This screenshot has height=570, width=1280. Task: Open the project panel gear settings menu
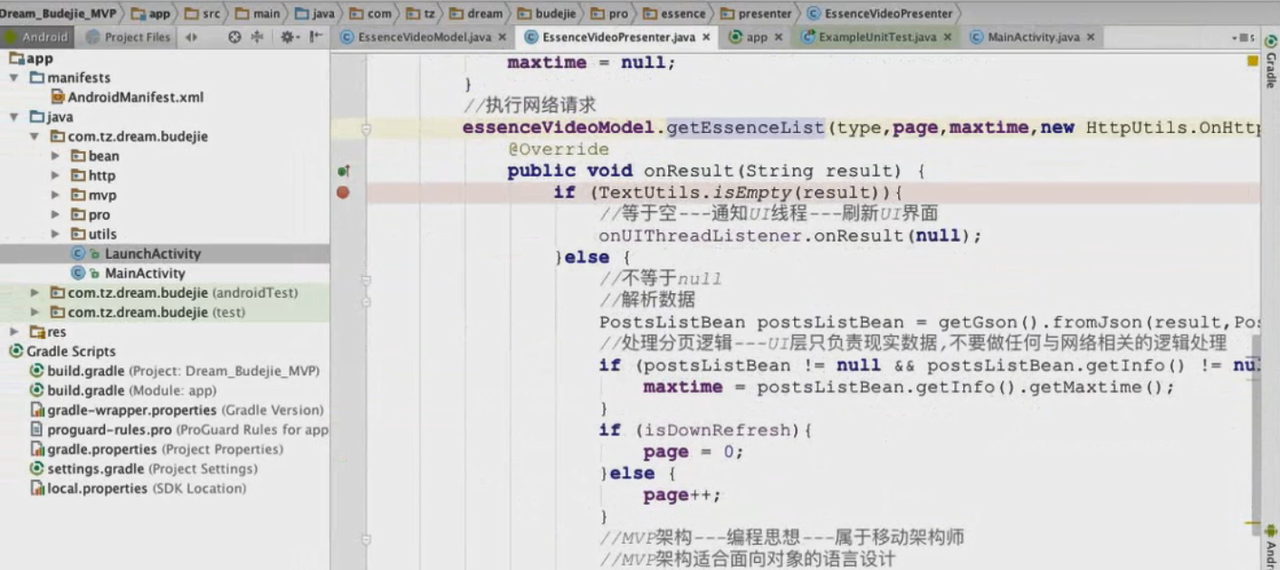[289, 37]
